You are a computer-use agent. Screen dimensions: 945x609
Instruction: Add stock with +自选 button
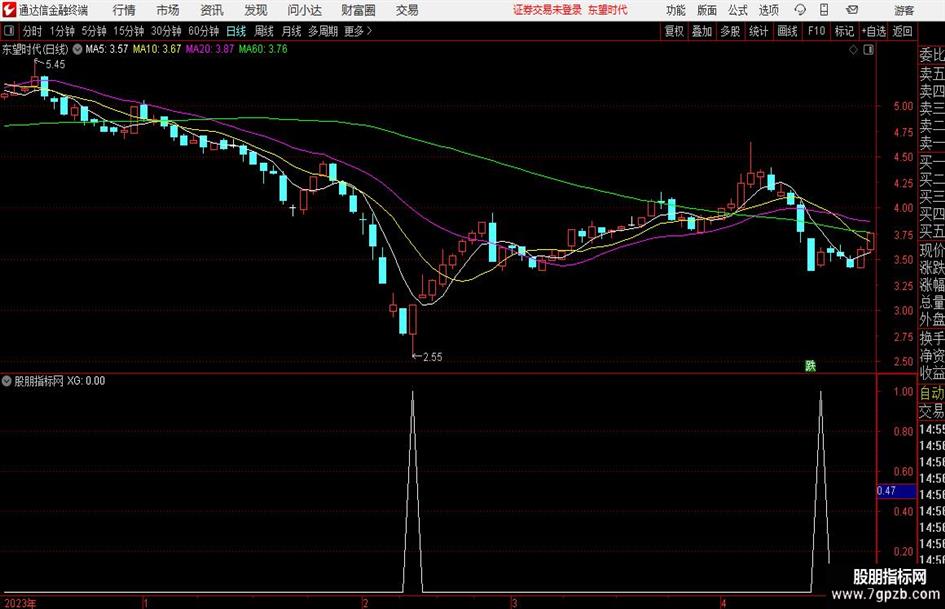tap(873, 31)
